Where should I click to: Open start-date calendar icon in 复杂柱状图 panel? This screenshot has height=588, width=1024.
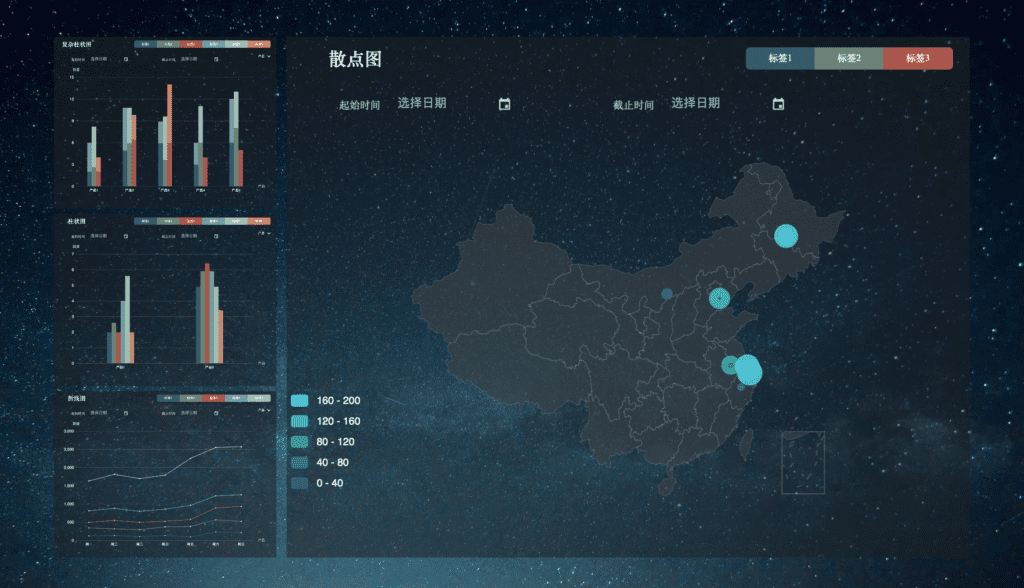(126, 59)
